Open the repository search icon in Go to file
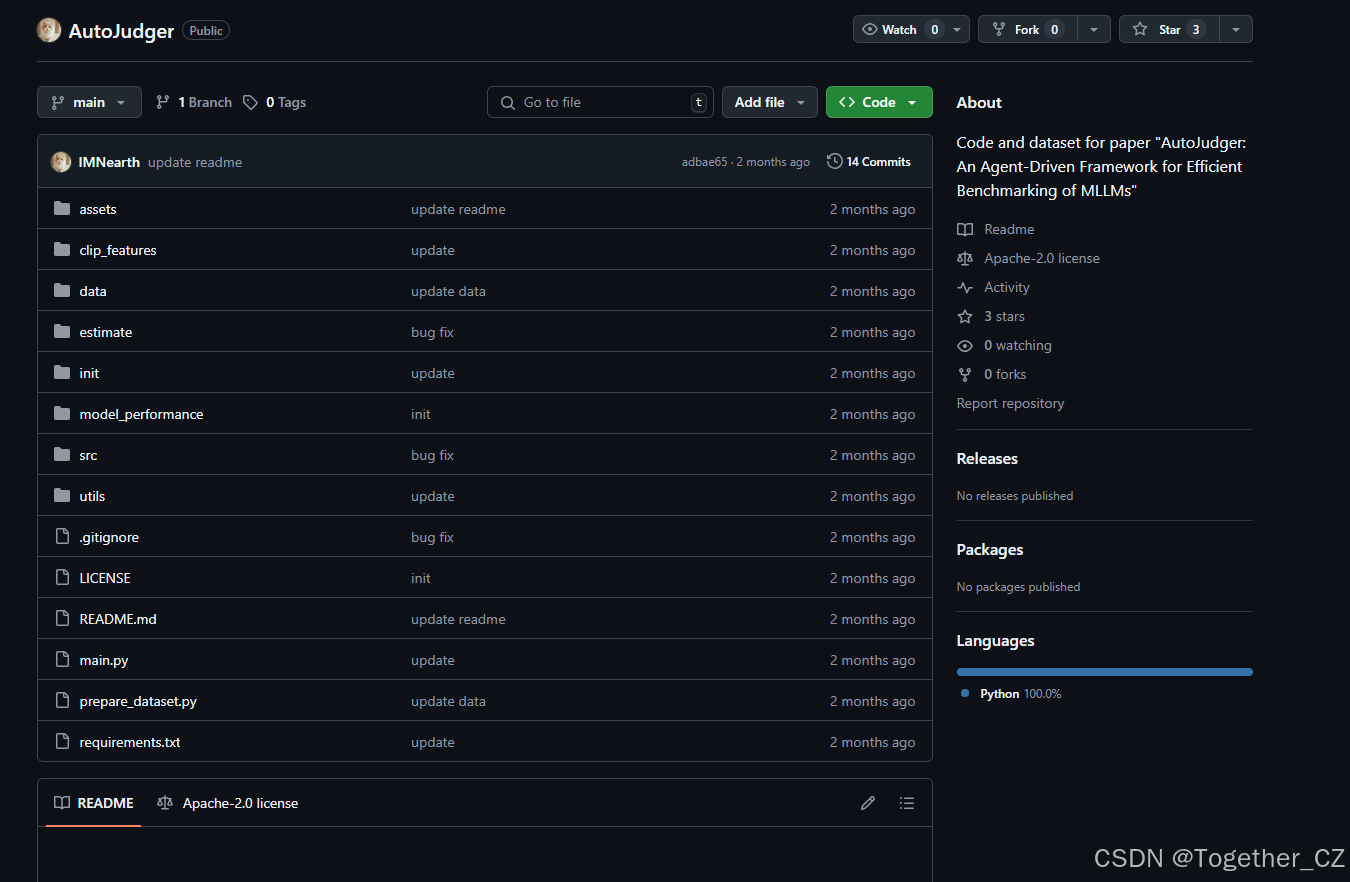Viewport: 1350px width, 882px height. [509, 102]
